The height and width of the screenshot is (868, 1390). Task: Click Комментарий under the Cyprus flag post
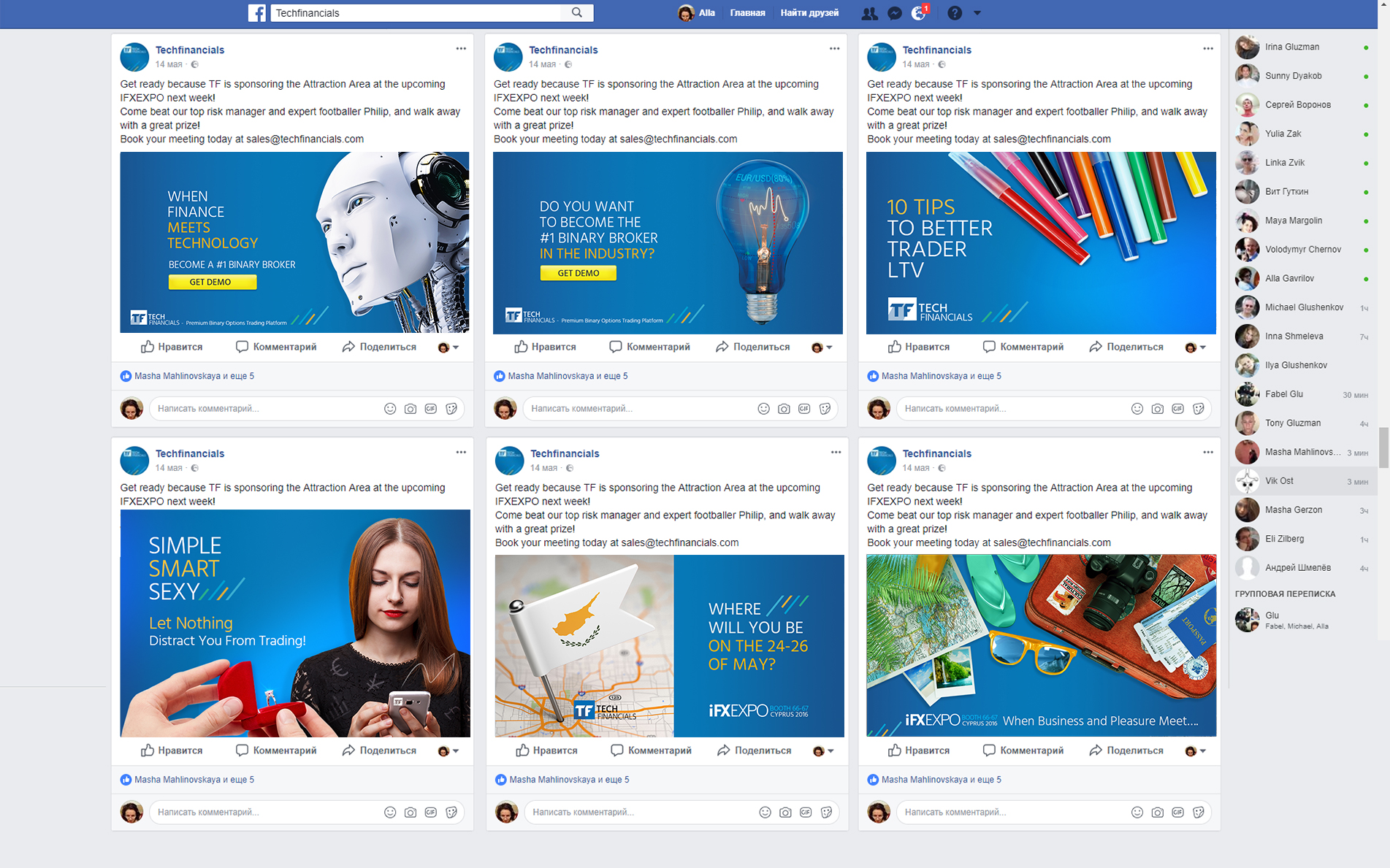click(651, 750)
